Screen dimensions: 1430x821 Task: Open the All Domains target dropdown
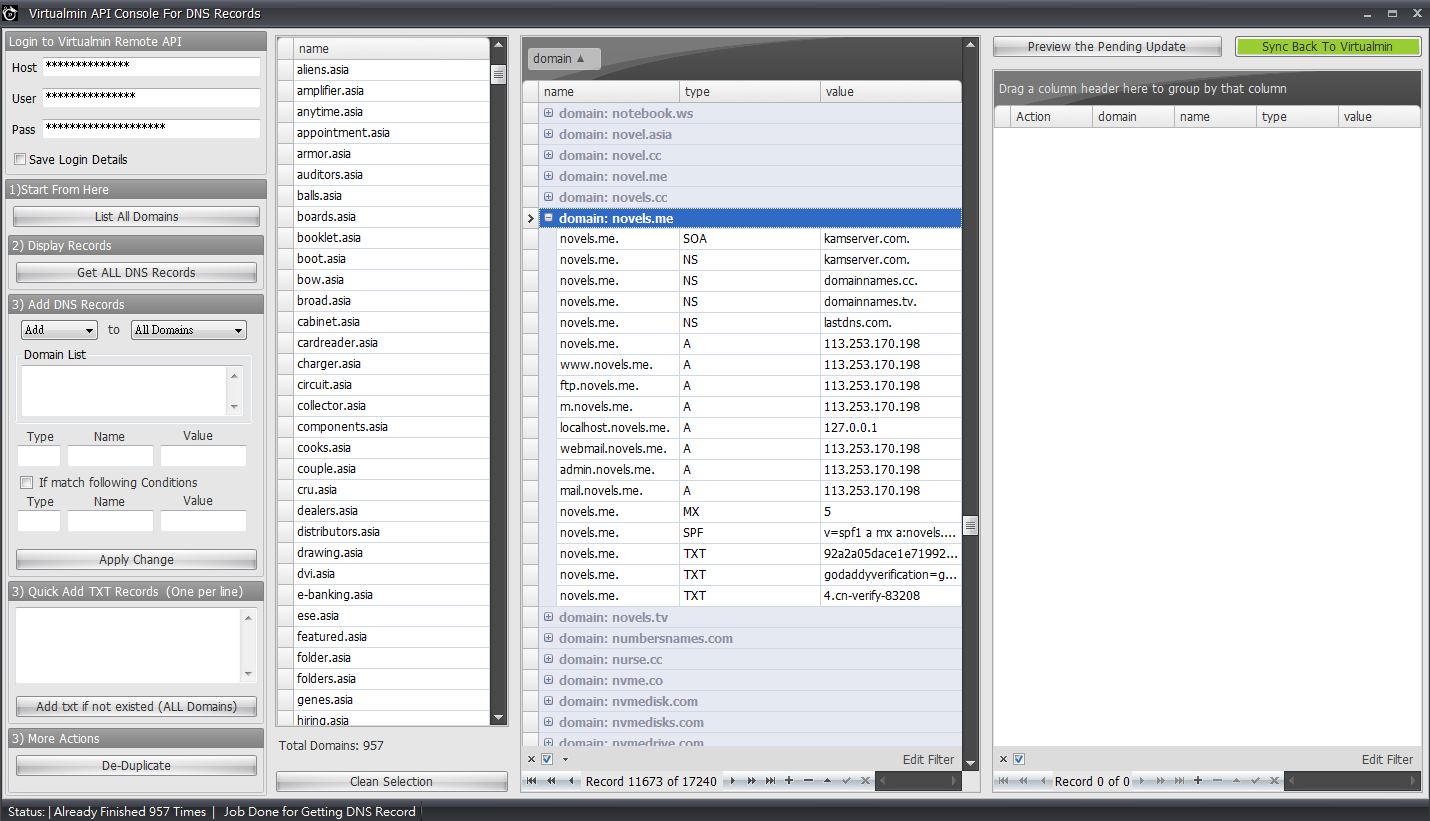[189, 330]
